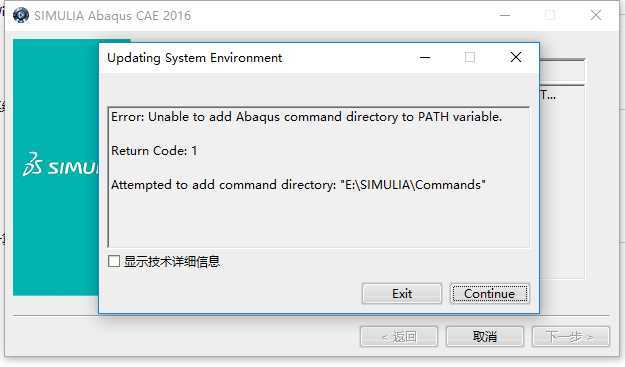
Task: Click the 'SIMULIA Abaqus CAE 2016' window title
Action: click(x=112, y=16)
